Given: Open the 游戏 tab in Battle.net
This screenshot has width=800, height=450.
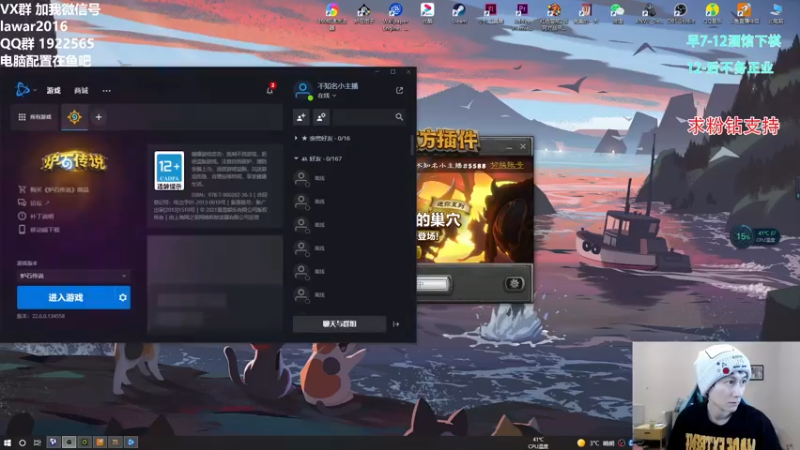Looking at the screenshot, I should [x=54, y=90].
